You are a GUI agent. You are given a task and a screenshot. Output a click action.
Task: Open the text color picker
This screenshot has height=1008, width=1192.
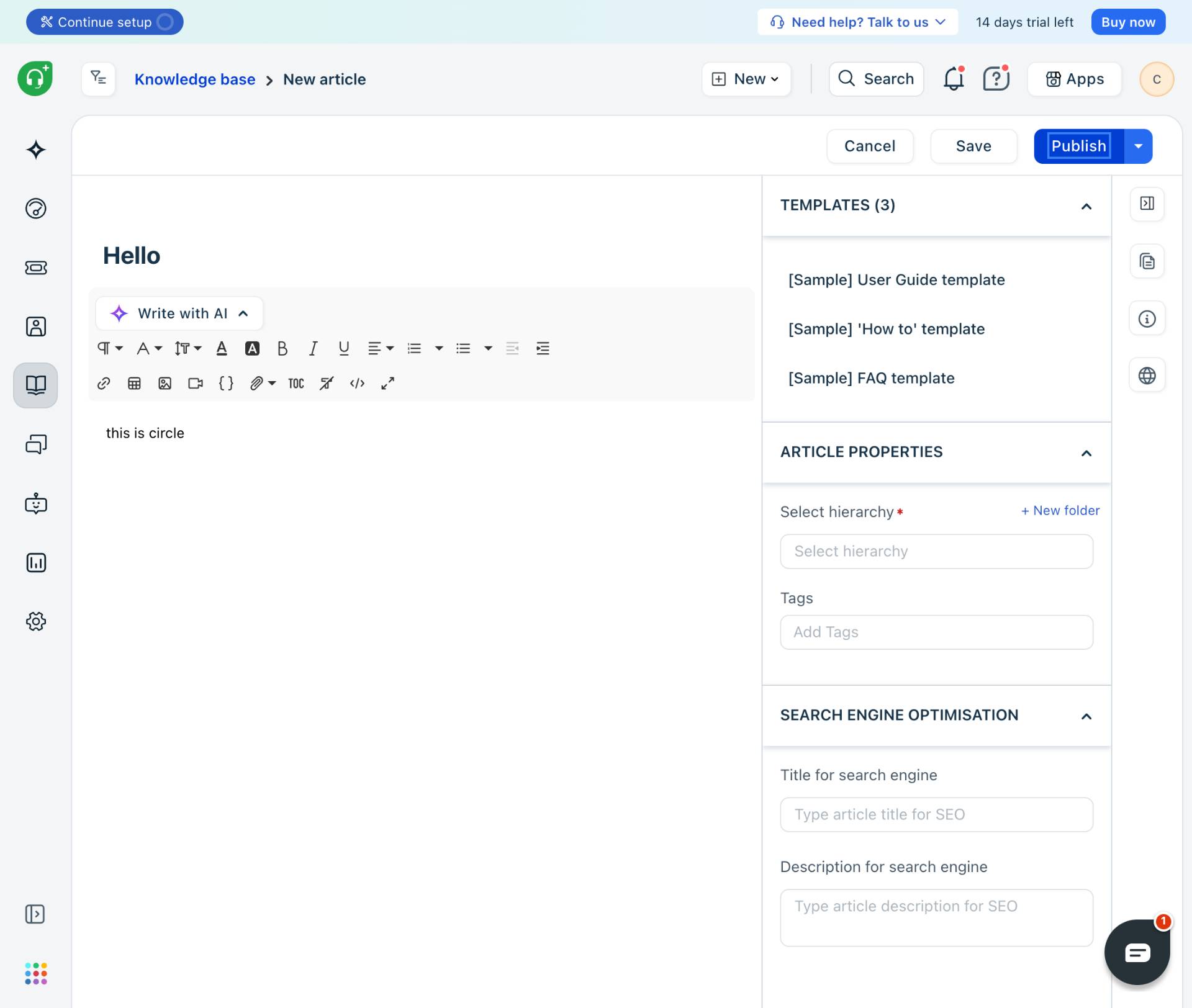[222, 348]
